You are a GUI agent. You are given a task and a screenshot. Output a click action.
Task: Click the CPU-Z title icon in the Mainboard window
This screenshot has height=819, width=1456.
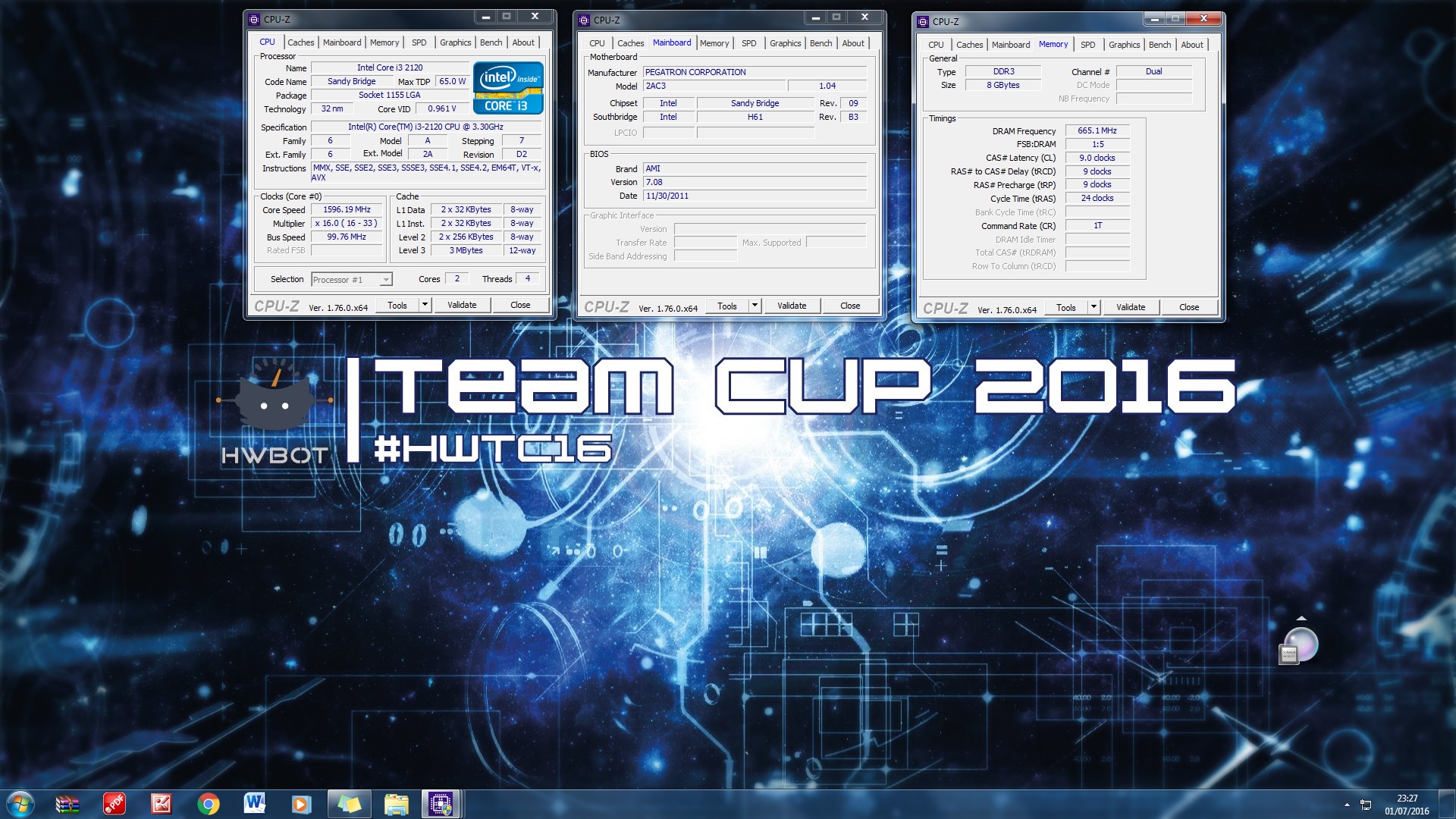[x=584, y=20]
